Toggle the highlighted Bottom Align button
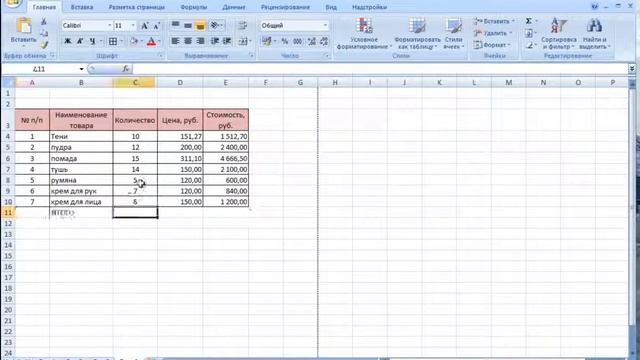 tap(200, 26)
